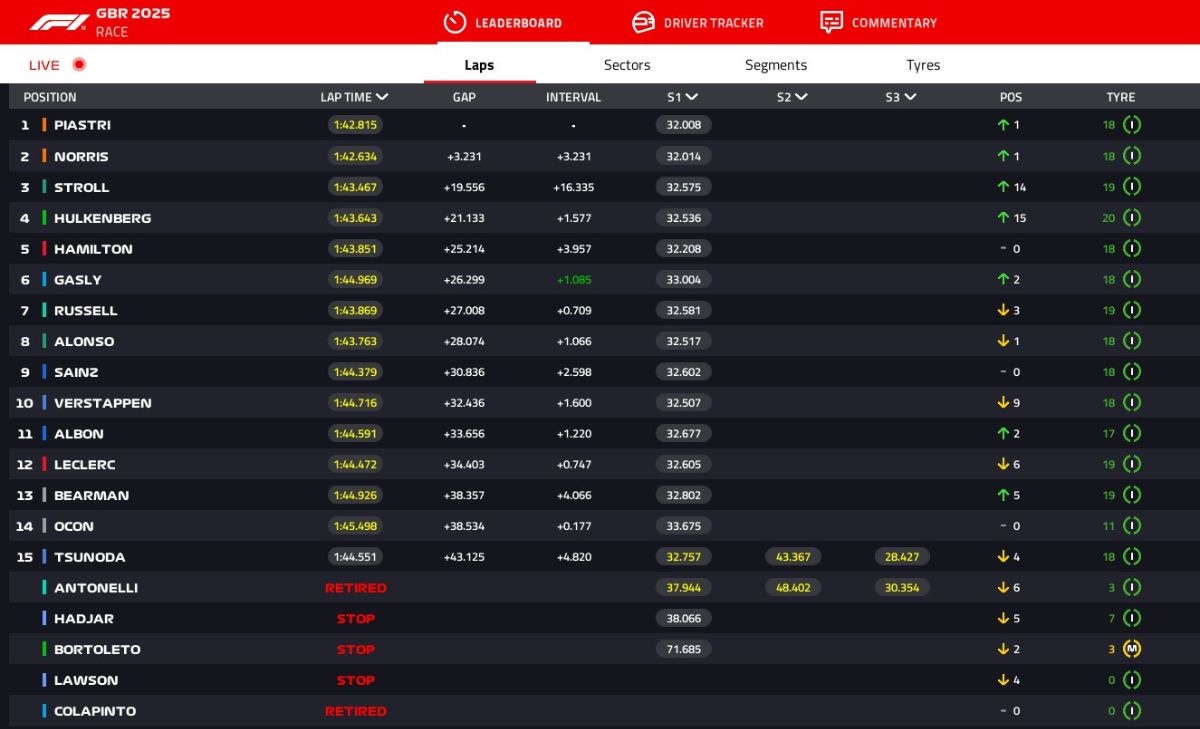Click the Commentary speech bubble icon
This screenshot has width=1200, height=729.
(x=831, y=22)
